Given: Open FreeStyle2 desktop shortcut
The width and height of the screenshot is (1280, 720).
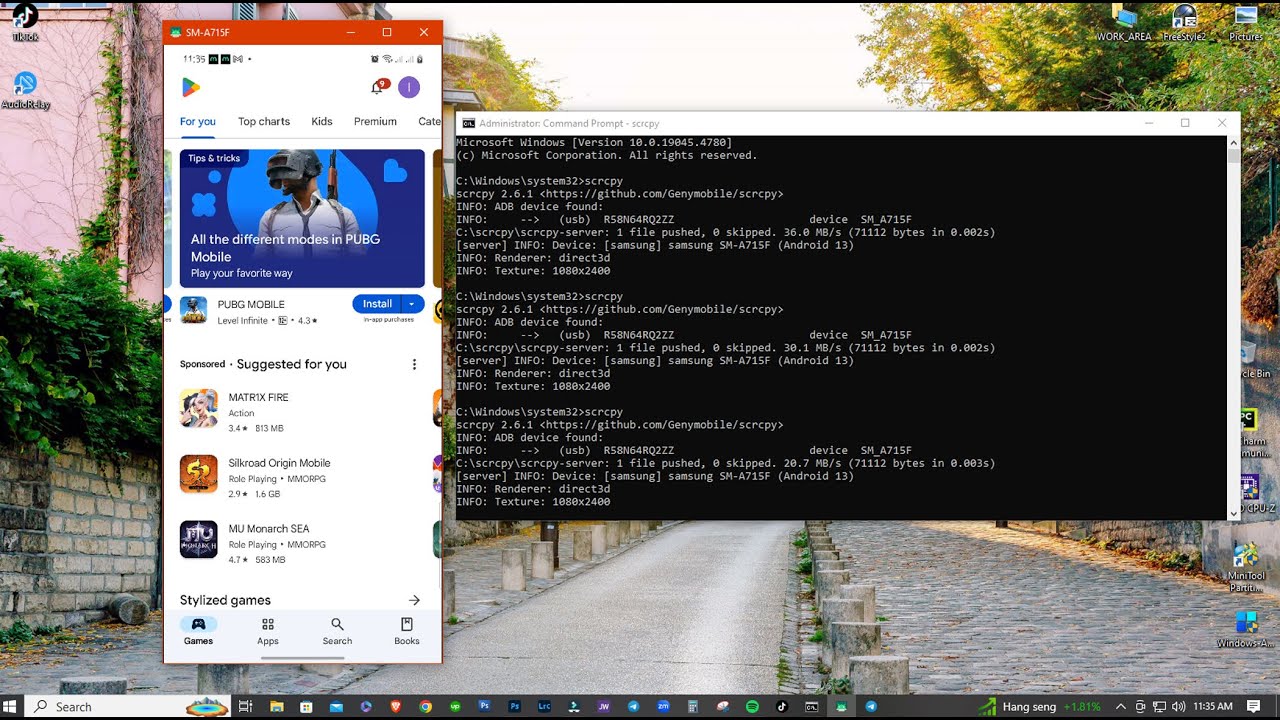Looking at the screenshot, I should pyautogui.click(x=1184, y=23).
